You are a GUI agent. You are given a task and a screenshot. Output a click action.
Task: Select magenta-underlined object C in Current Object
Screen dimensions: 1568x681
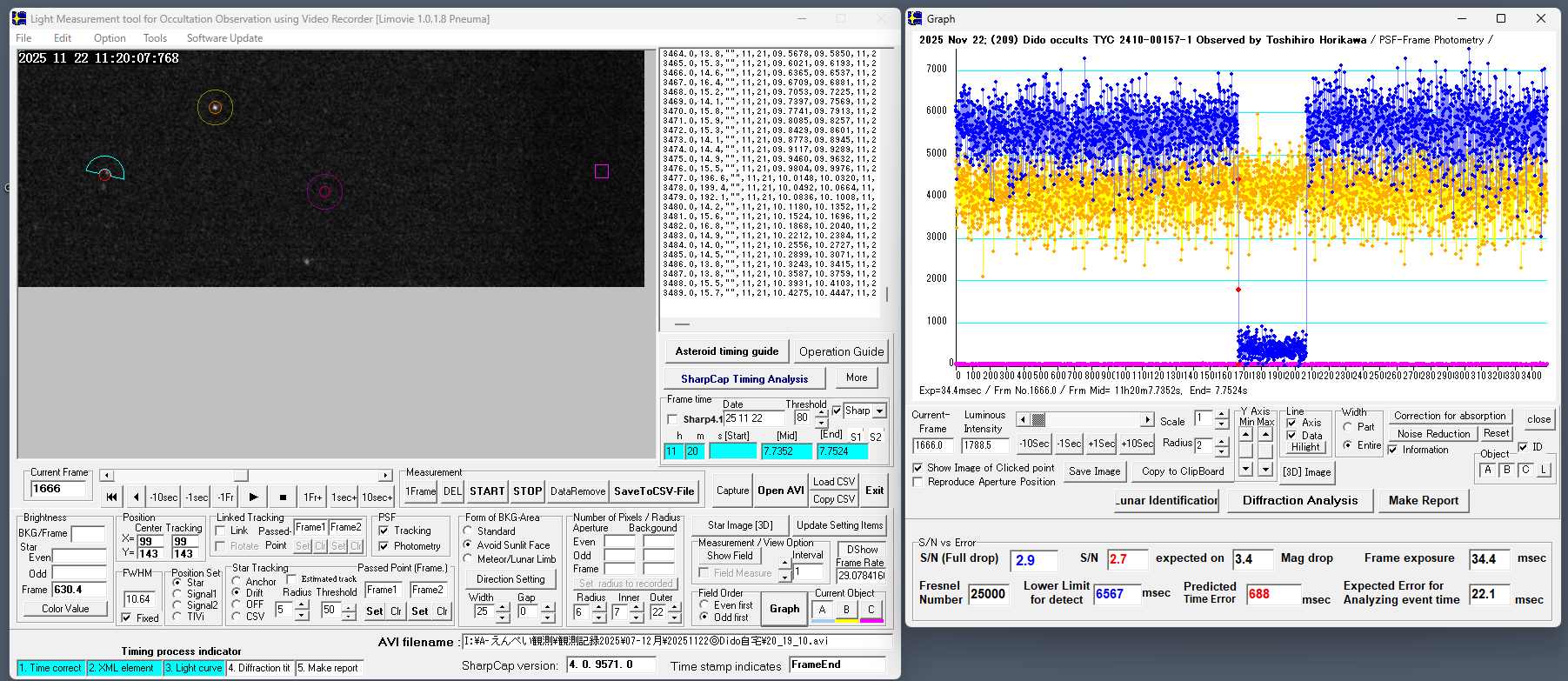pos(871,610)
